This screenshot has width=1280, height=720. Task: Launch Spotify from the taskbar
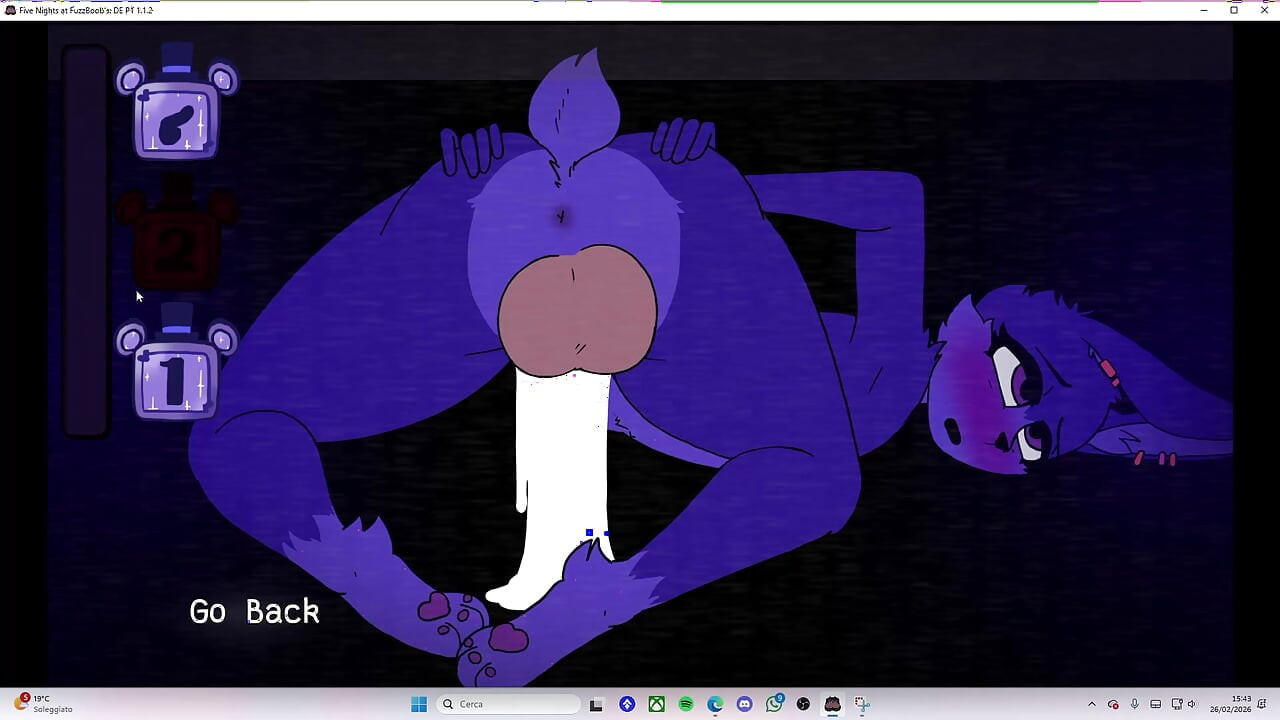tap(685, 703)
